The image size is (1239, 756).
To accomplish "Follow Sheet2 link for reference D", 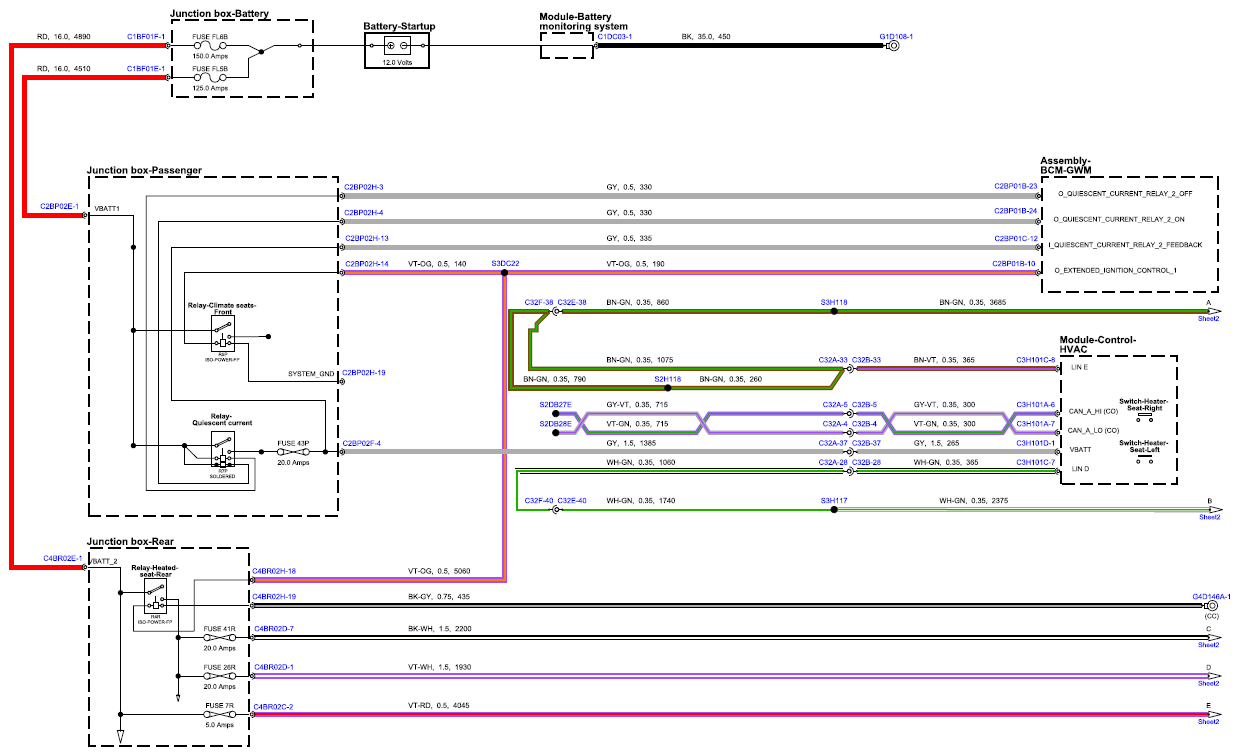I will pos(1210,683).
